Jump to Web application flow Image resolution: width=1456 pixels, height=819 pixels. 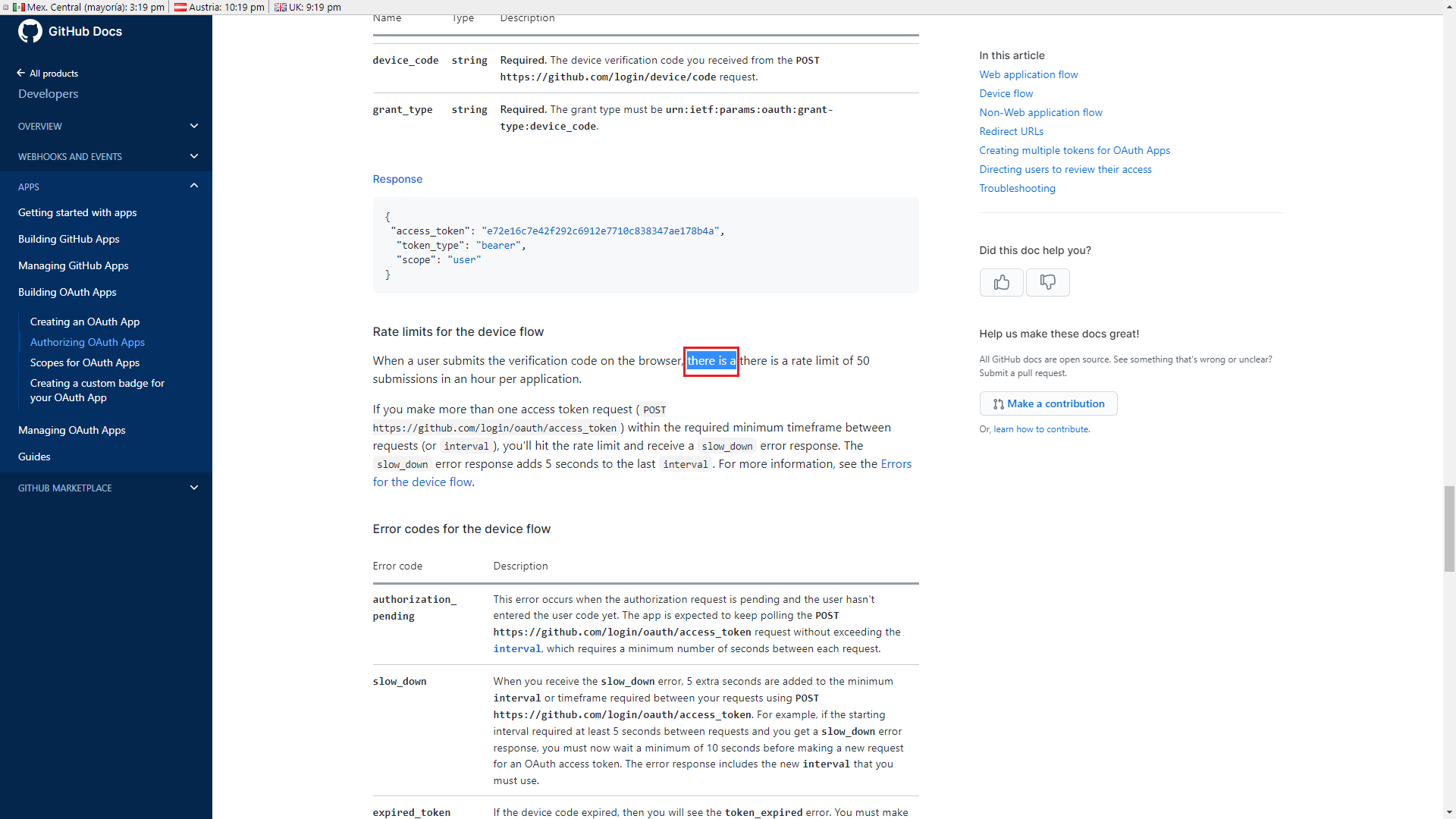[1028, 74]
